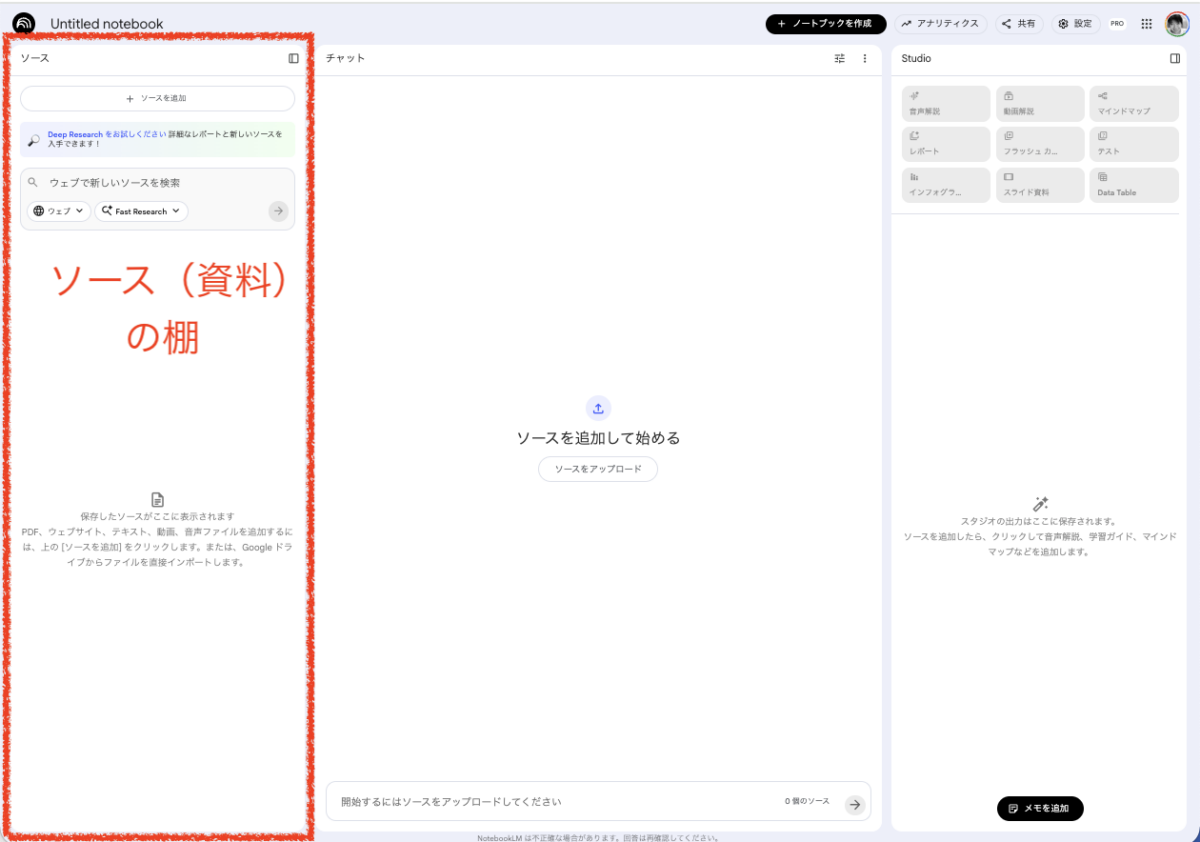
Task: Open the 音声解説 audio overview tile
Action: (x=945, y=103)
